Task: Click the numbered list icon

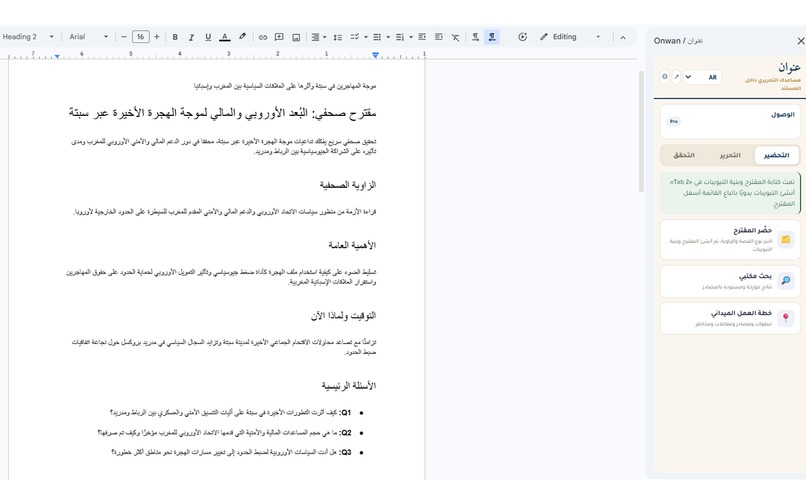Action: coord(400,37)
